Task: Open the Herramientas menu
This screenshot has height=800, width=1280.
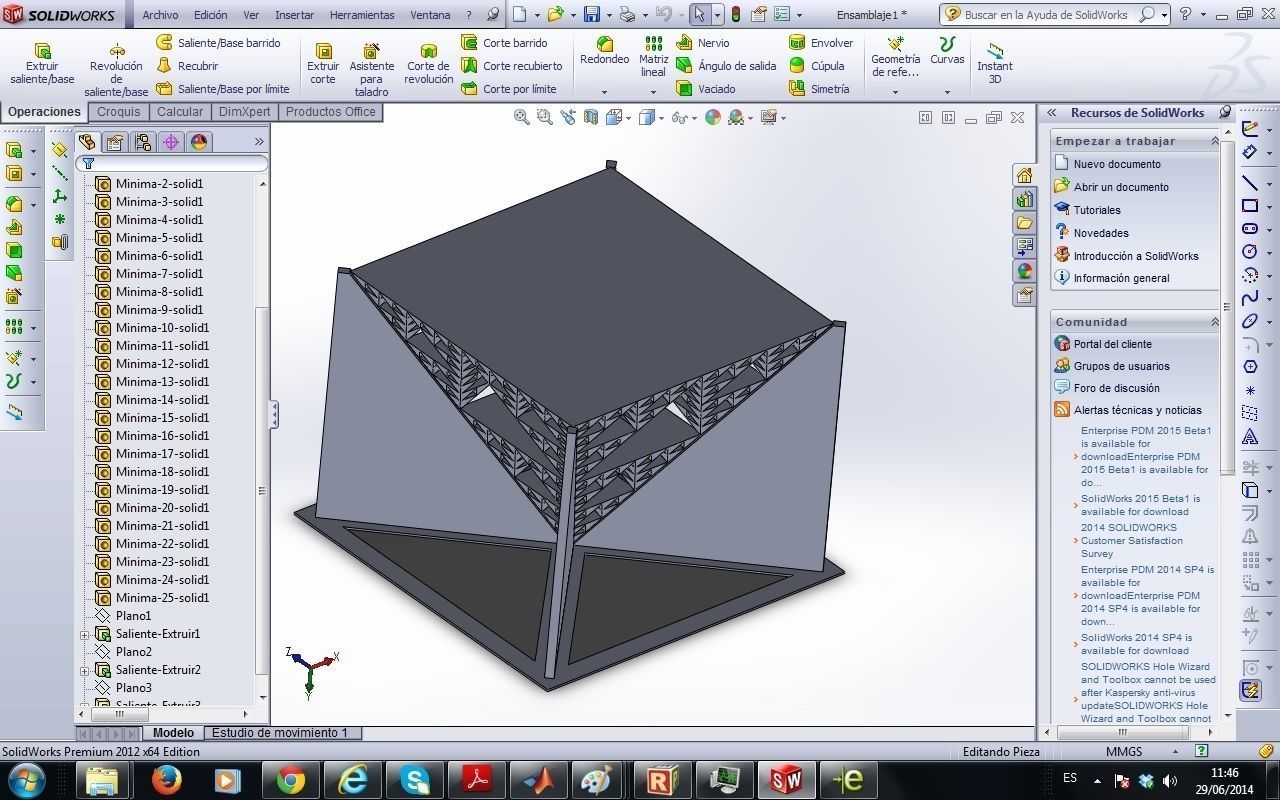Action: coord(362,15)
